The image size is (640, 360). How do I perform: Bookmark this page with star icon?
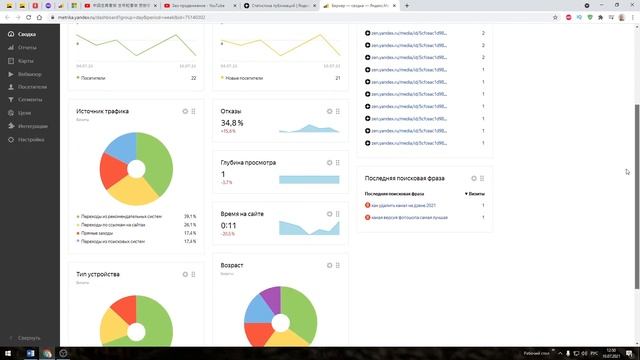[555, 18]
